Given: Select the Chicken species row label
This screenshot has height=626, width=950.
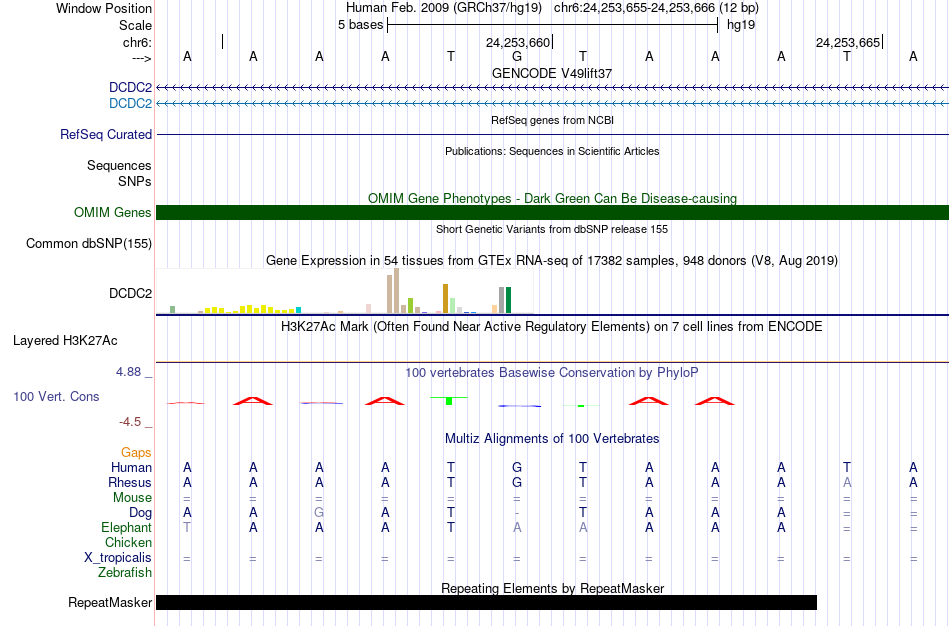Looking at the screenshot, I should [128, 542].
